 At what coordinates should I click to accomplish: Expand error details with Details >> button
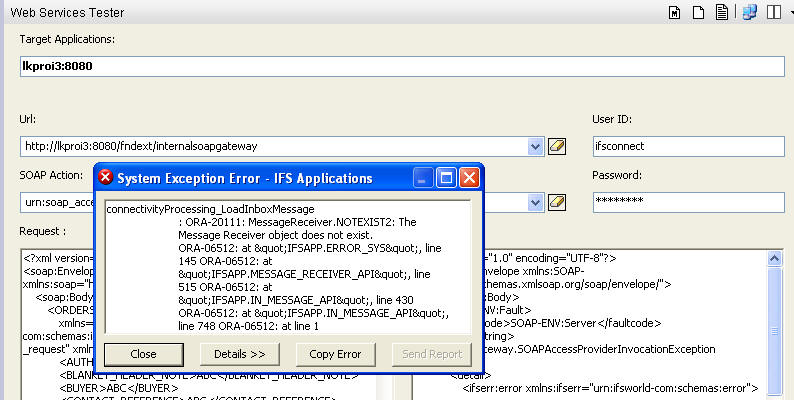click(x=240, y=354)
